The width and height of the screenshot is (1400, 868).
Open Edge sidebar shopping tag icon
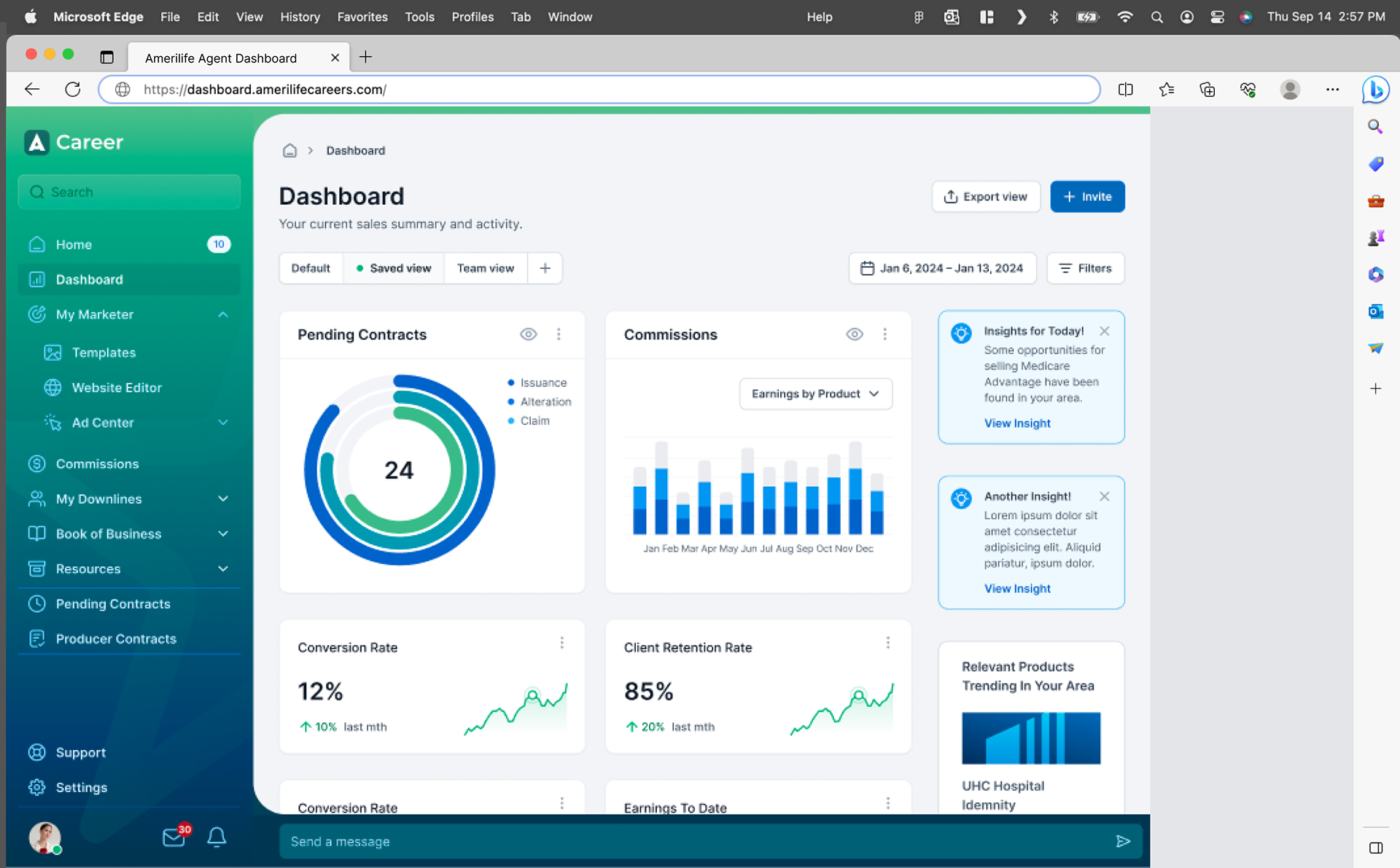click(1375, 164)
